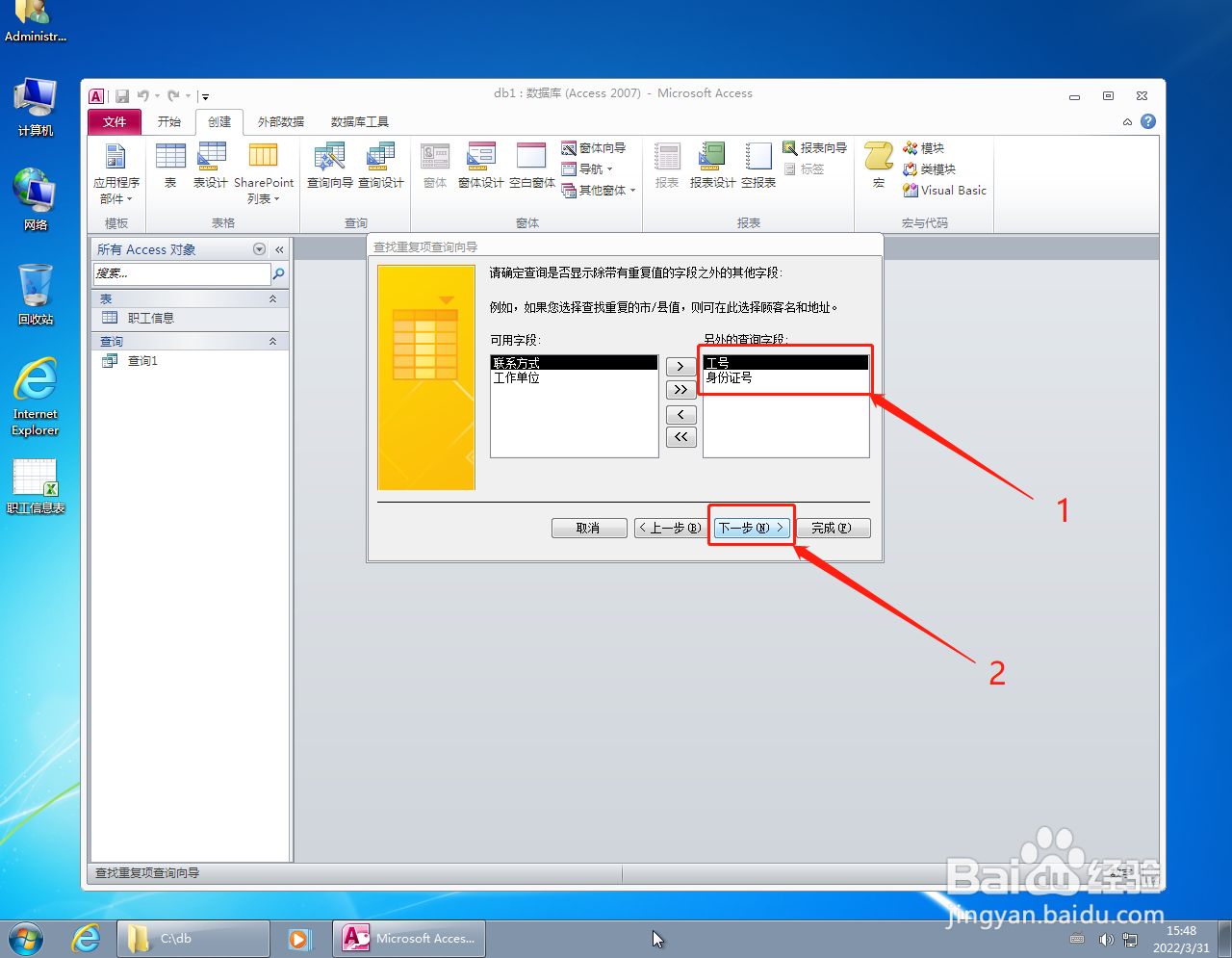This screenshot has width=1232, height=958.
Task: Select 工作单位 in available fields list
Action: (x=574, y=377)
